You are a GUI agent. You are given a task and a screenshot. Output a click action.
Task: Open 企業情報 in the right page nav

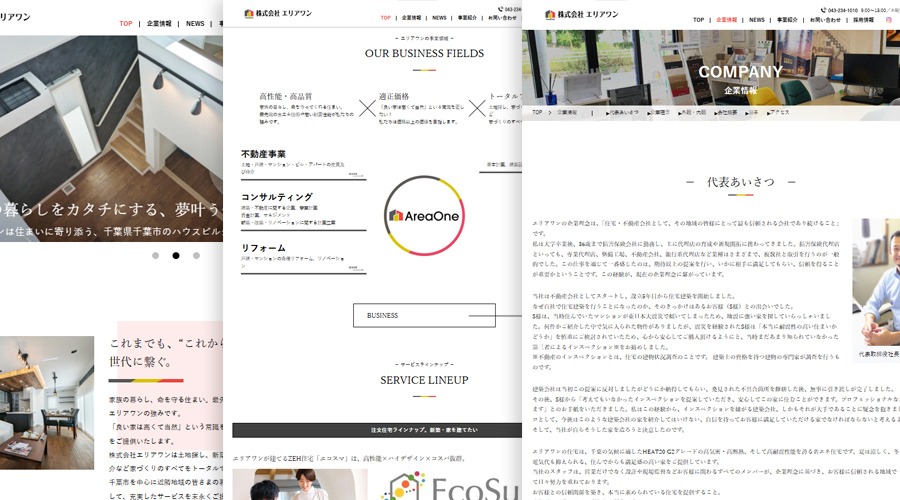coord(727,19)
